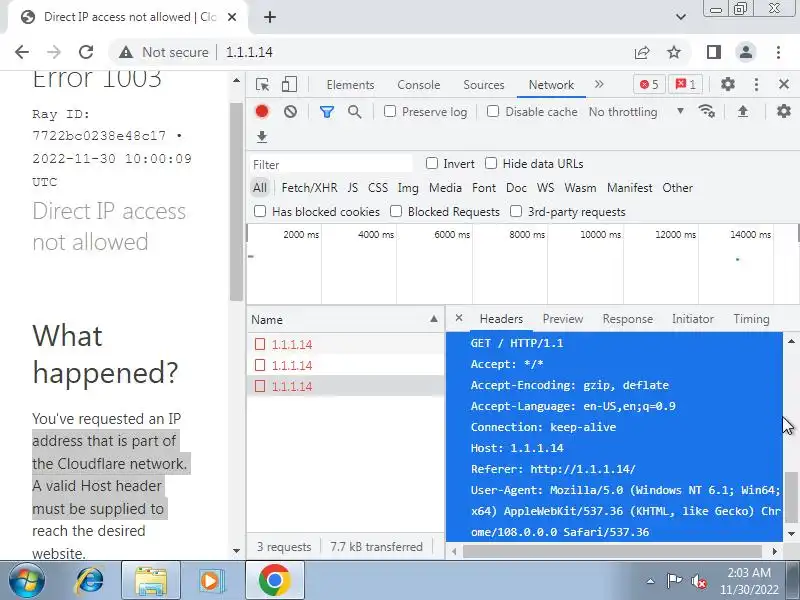The image size is (800, 600).
Task: Open the Response tab
Action: [x=628, y=319]
